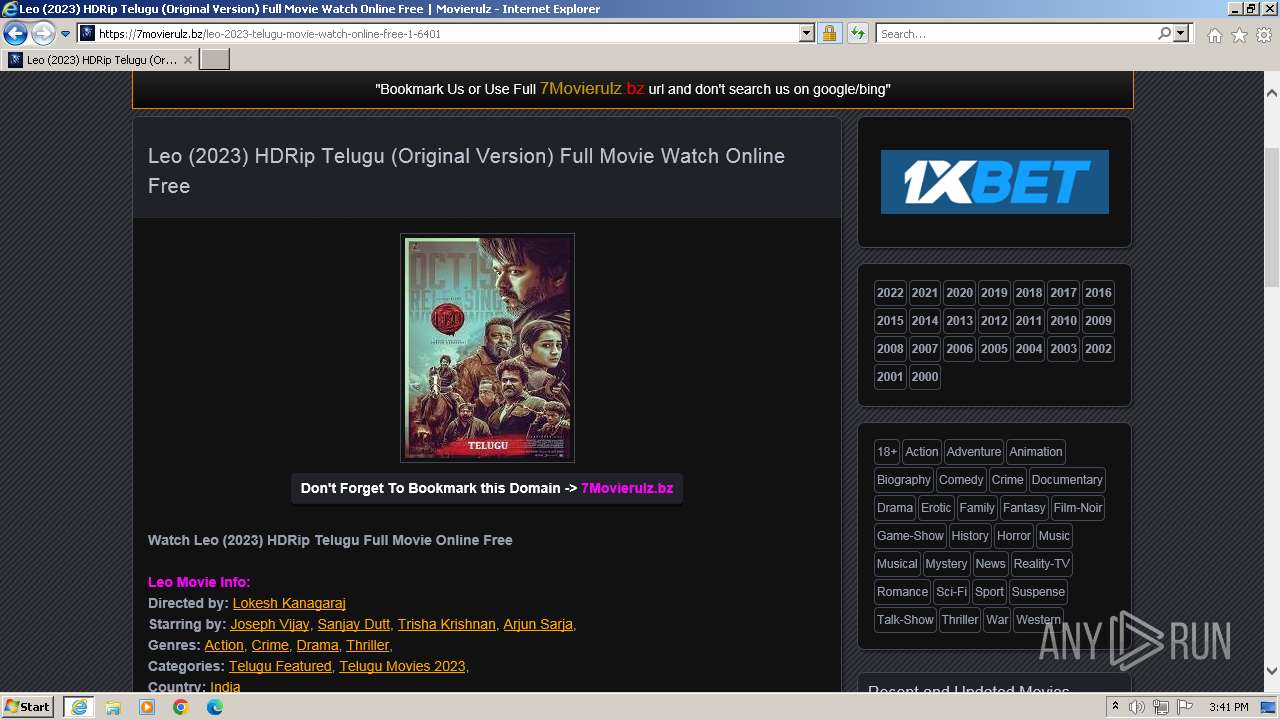
Task: Select the 2016 year button
Action: click(1098, 293)
